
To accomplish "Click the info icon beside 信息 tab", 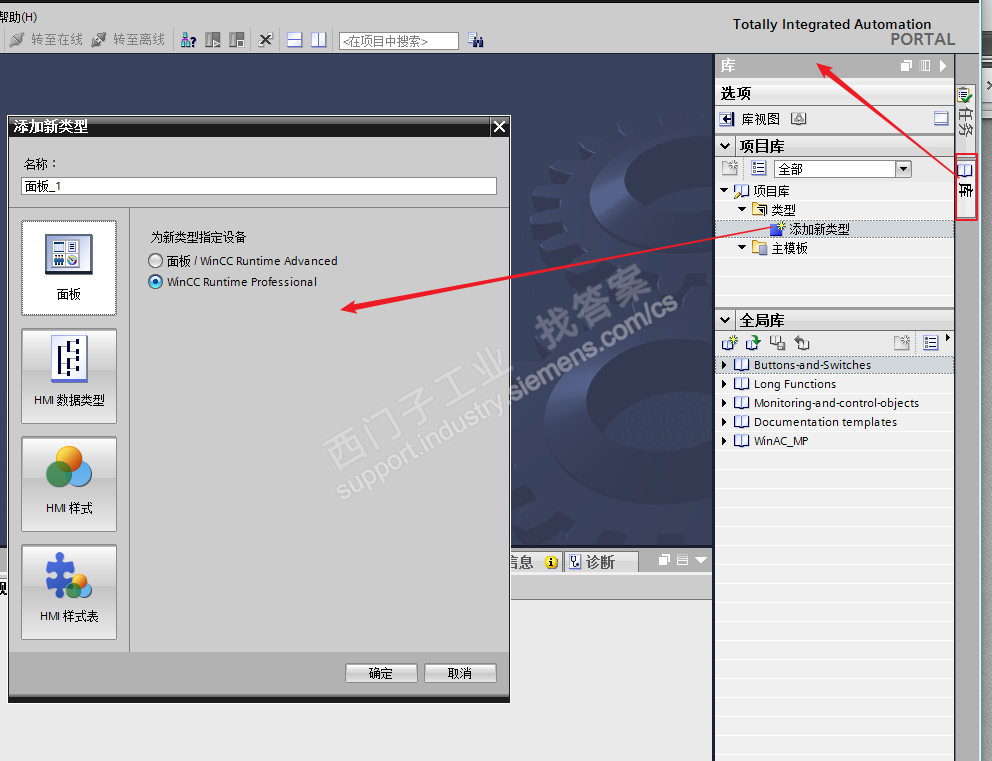I will [x=552, y=562].
